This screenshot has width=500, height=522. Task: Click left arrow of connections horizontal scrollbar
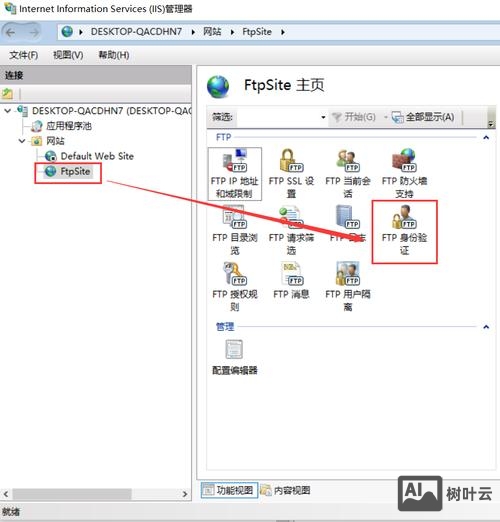(6, 494)
